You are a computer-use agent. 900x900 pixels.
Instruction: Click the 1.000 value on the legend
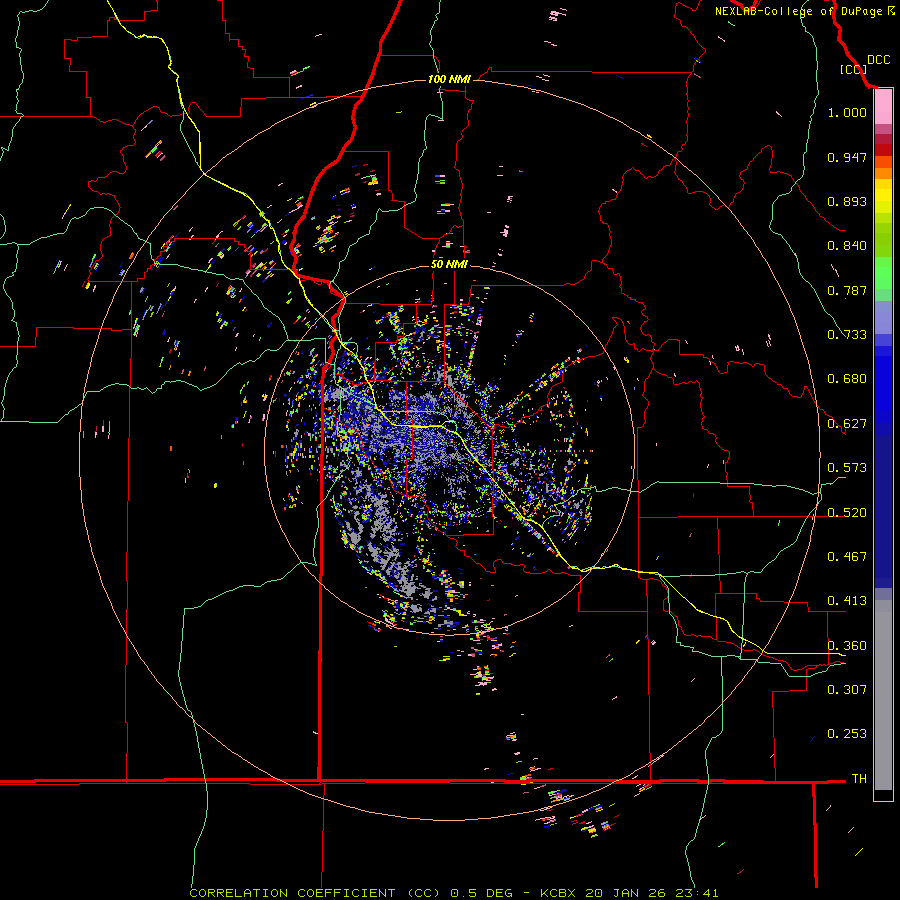click(x=847, y=112)
